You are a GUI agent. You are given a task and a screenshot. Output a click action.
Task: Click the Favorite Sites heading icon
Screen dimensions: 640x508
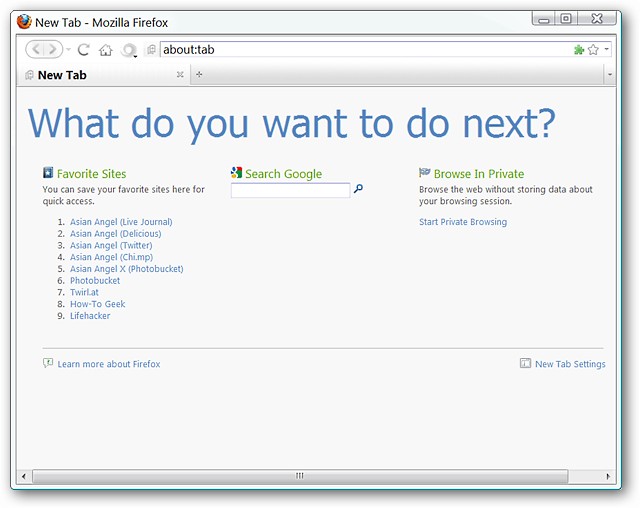pyautogui.click(x=48, y=173)
